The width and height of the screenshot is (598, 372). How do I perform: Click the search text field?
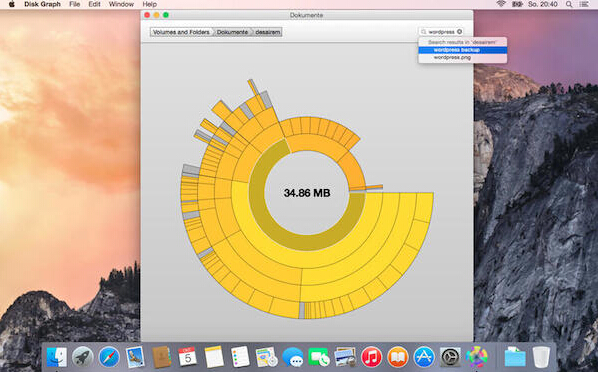(441, 32)
